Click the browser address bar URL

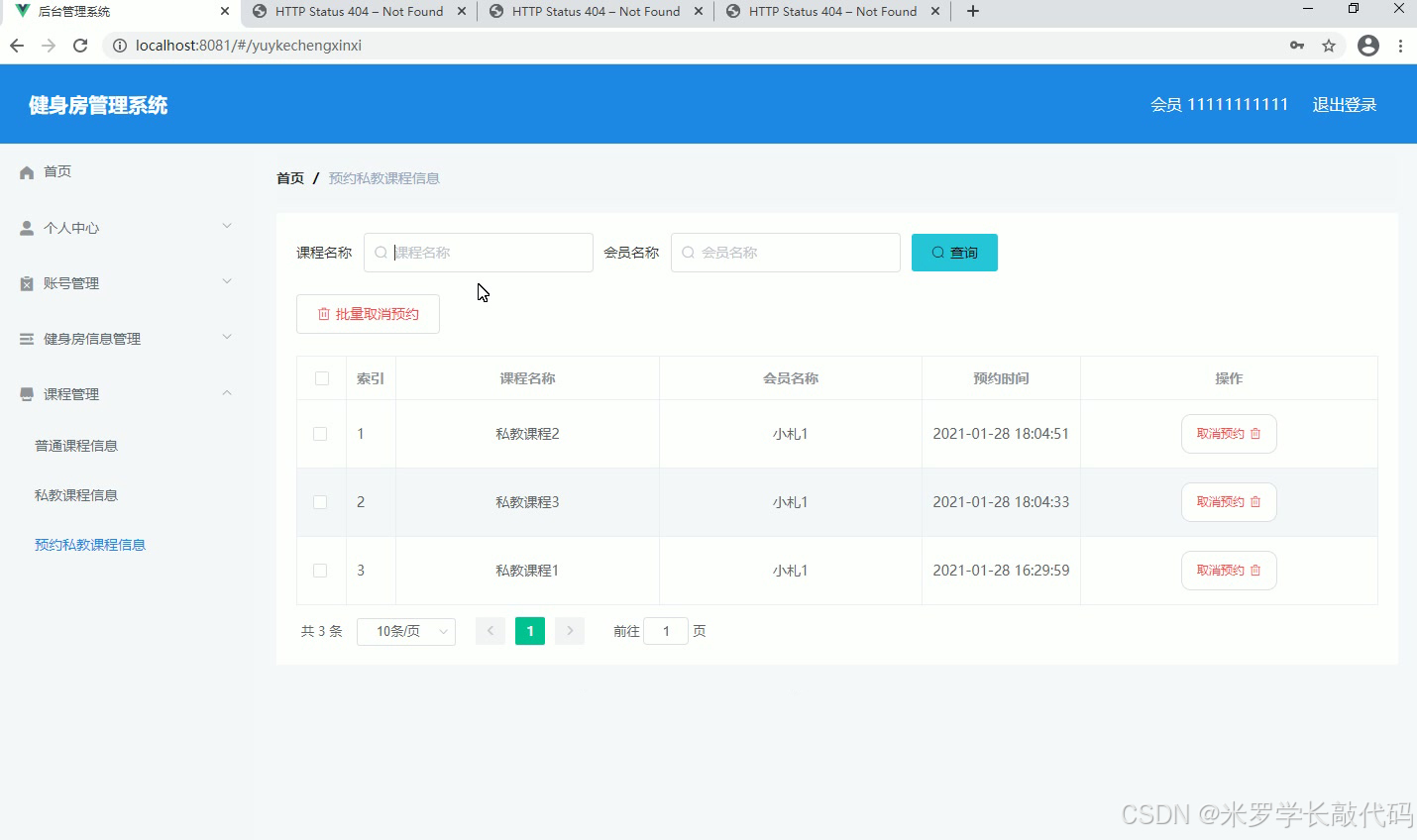(249, 46)
